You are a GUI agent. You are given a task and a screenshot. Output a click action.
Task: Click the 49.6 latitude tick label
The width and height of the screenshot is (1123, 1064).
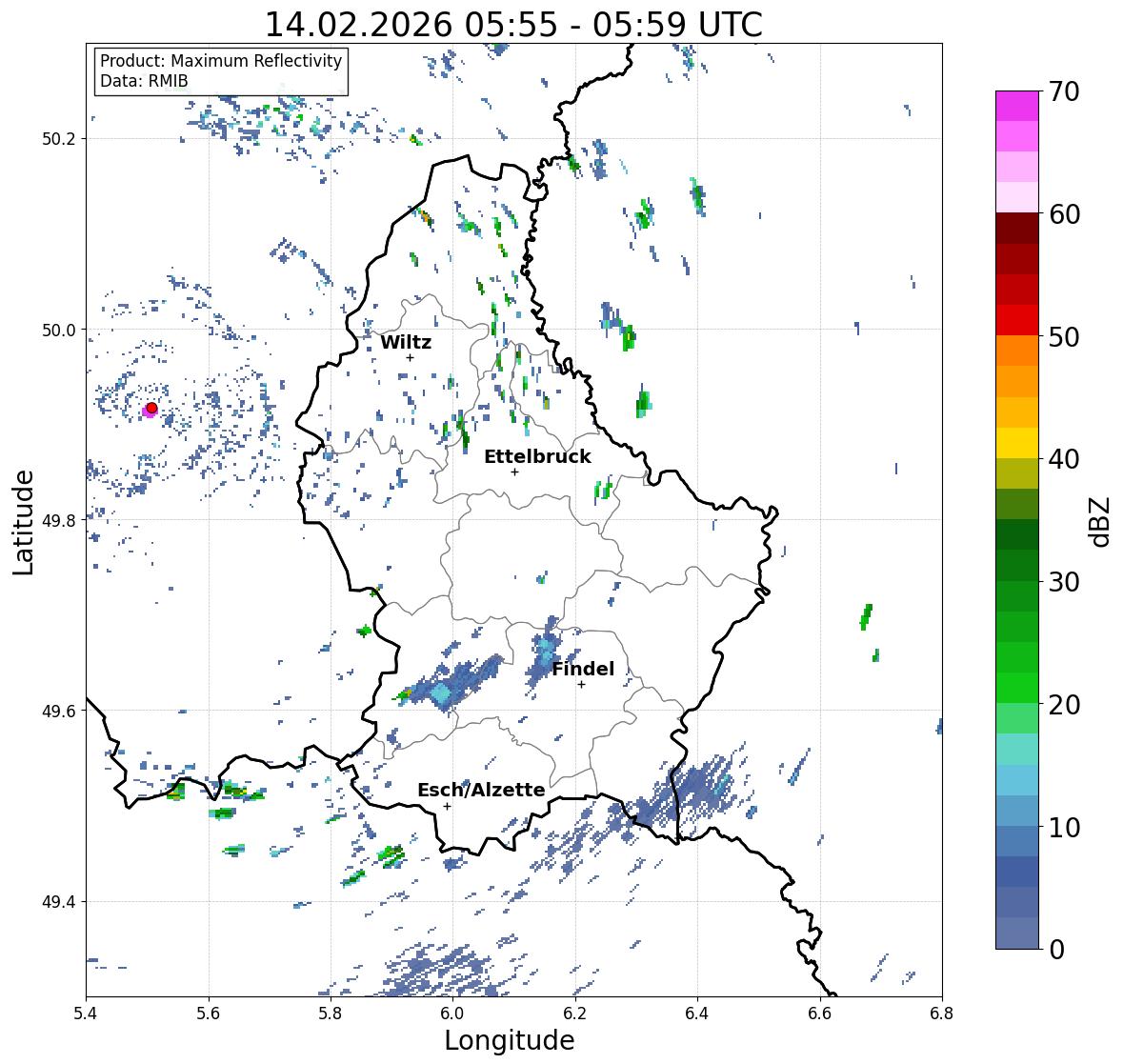[x=59, y=711]
